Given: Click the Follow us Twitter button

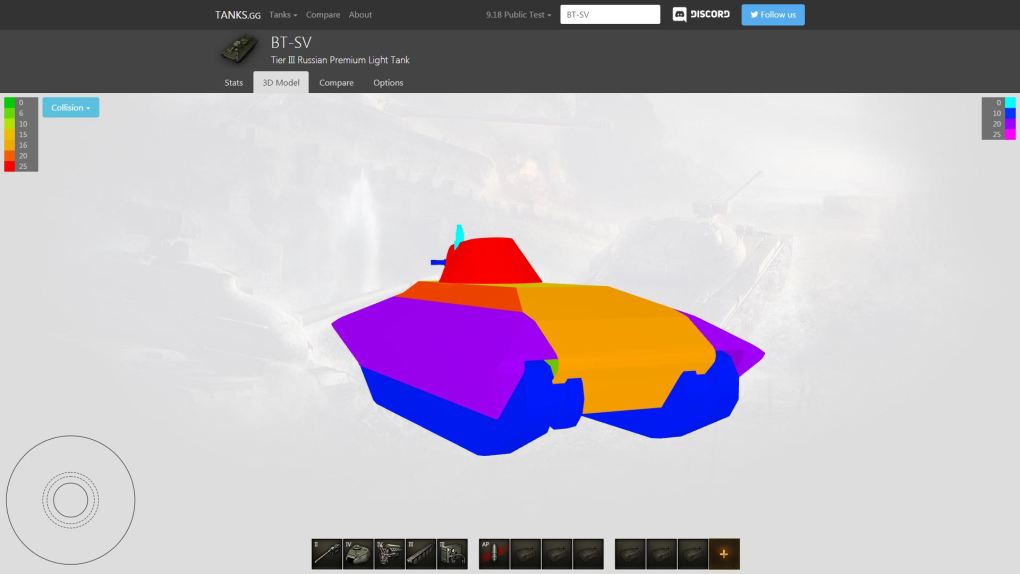Looking at the screenshot, I should pyautogui.click(x=772, y=15).
